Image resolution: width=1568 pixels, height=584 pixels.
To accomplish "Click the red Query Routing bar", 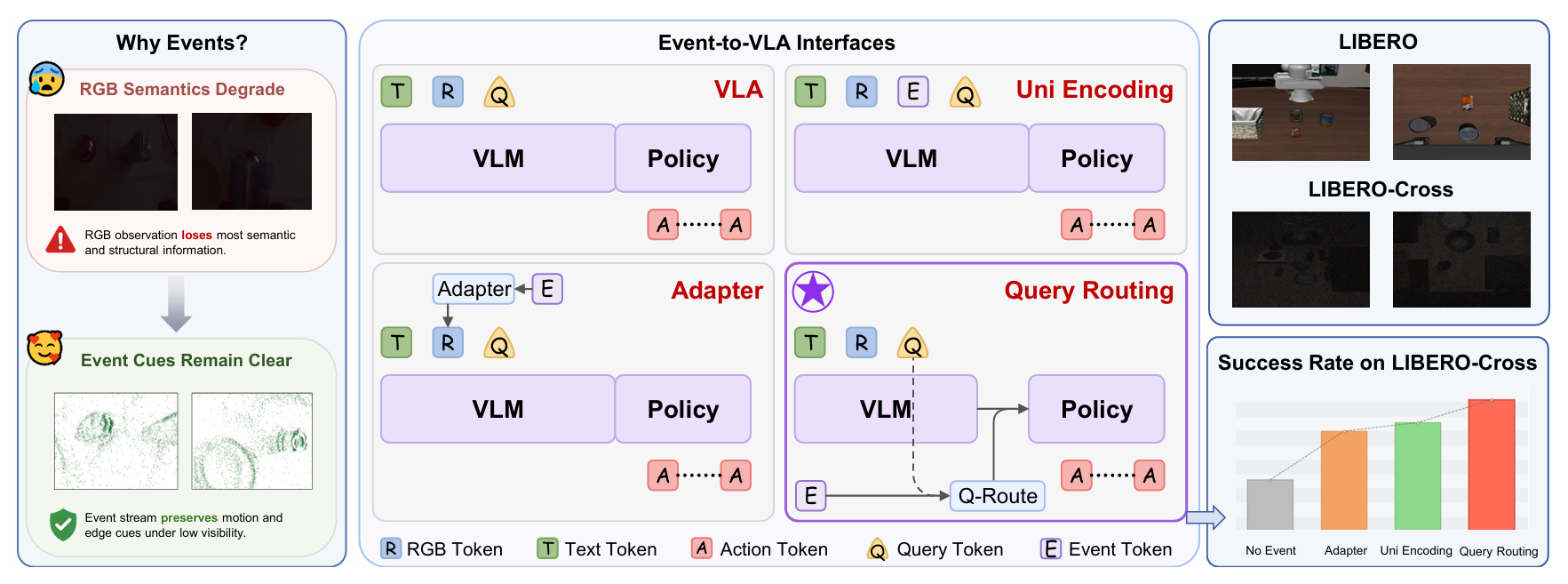I will pyautogui.click(x=1492, y=465).
